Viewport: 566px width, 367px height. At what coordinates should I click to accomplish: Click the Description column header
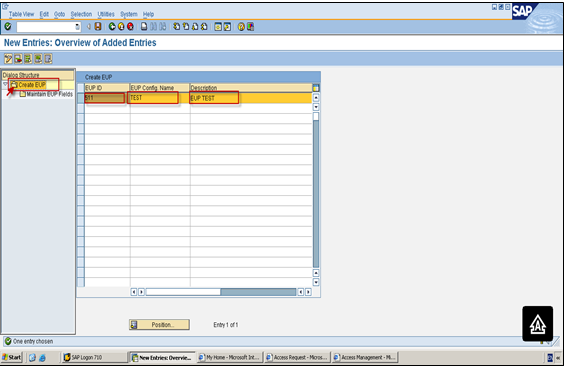(x=251, y=88)
